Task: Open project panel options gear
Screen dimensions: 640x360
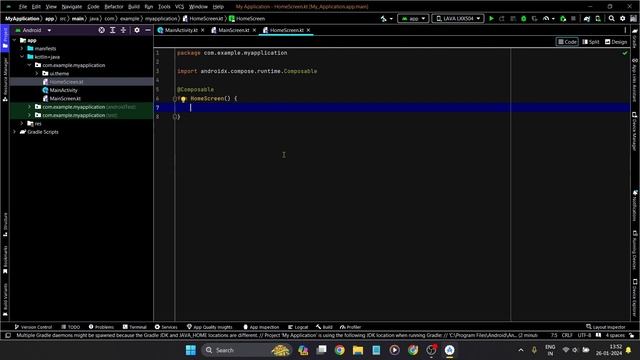Action: (x=137, y=30)
